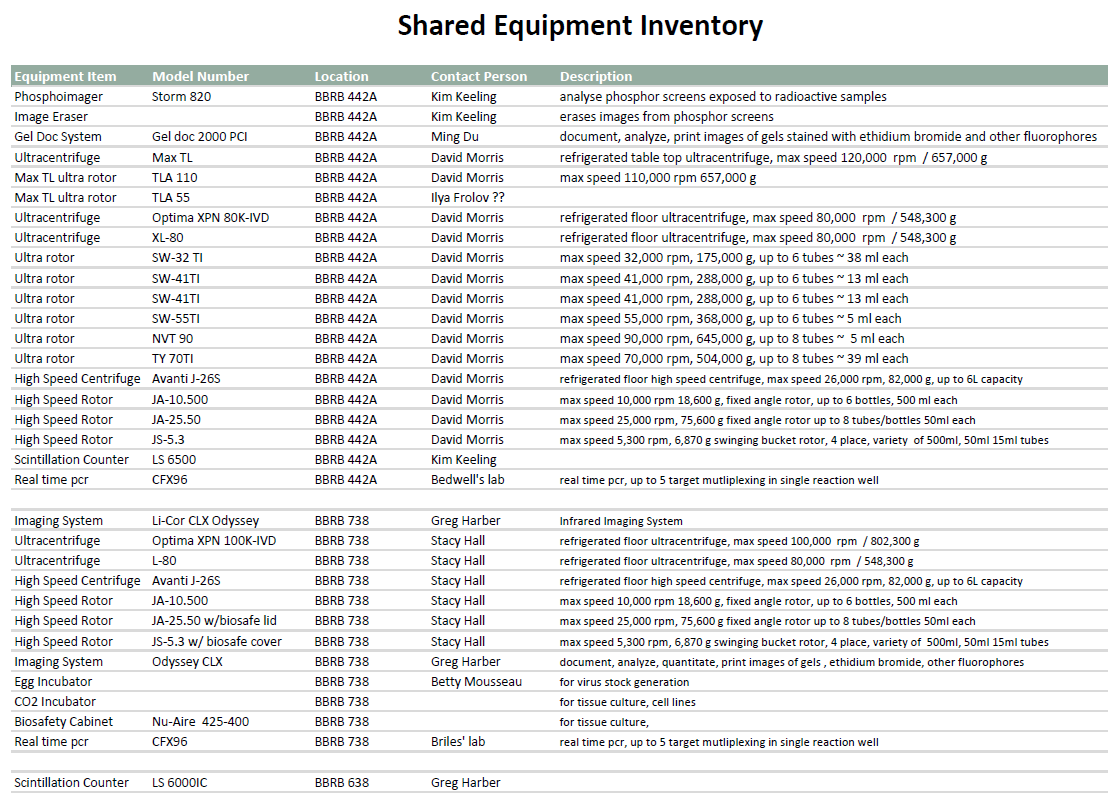Select the Description column header
Viewport: 1108px width, 810px height.
click(x=595, y=77)
